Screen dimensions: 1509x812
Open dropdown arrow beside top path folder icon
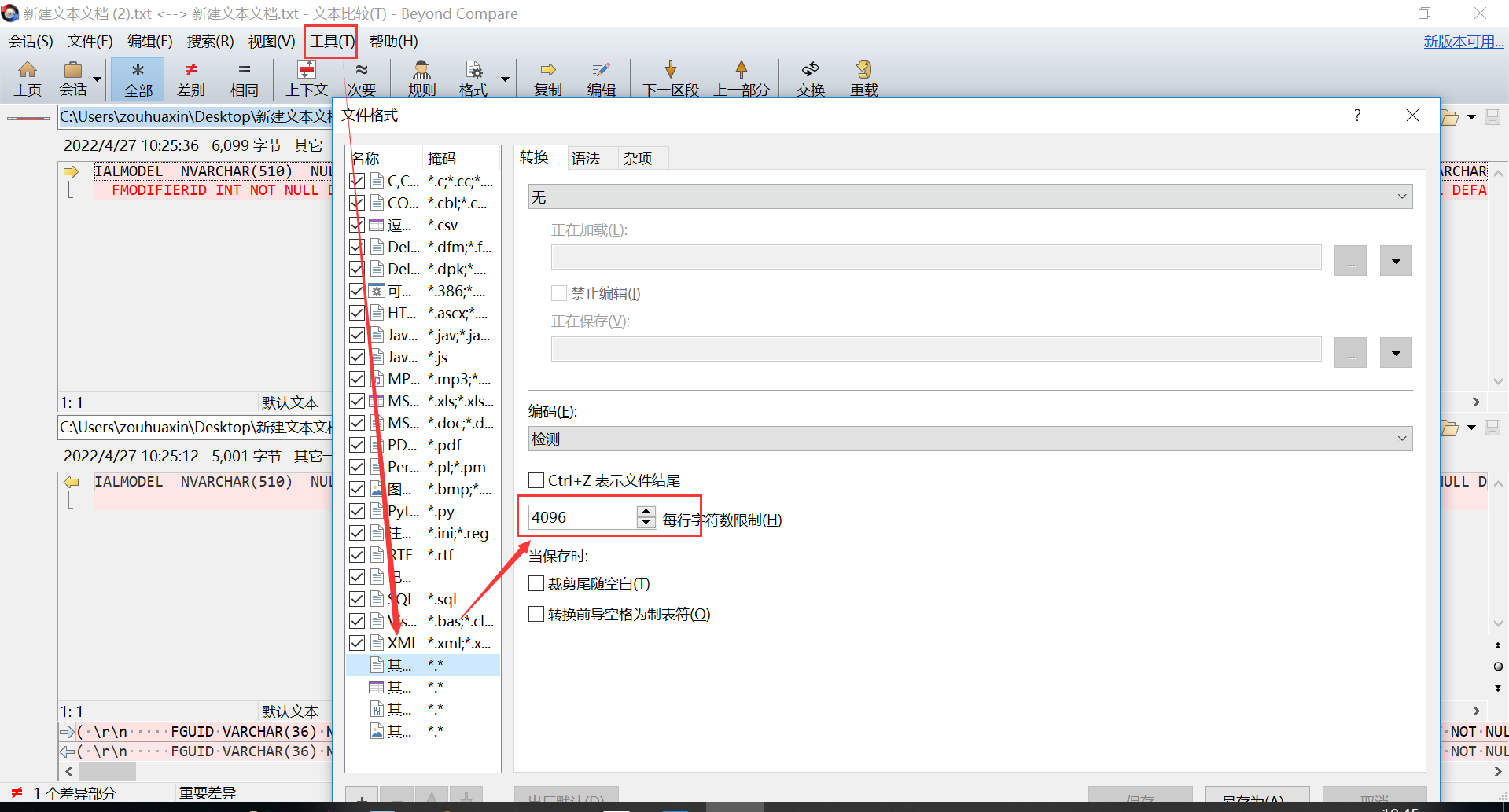coord(1471,118)
